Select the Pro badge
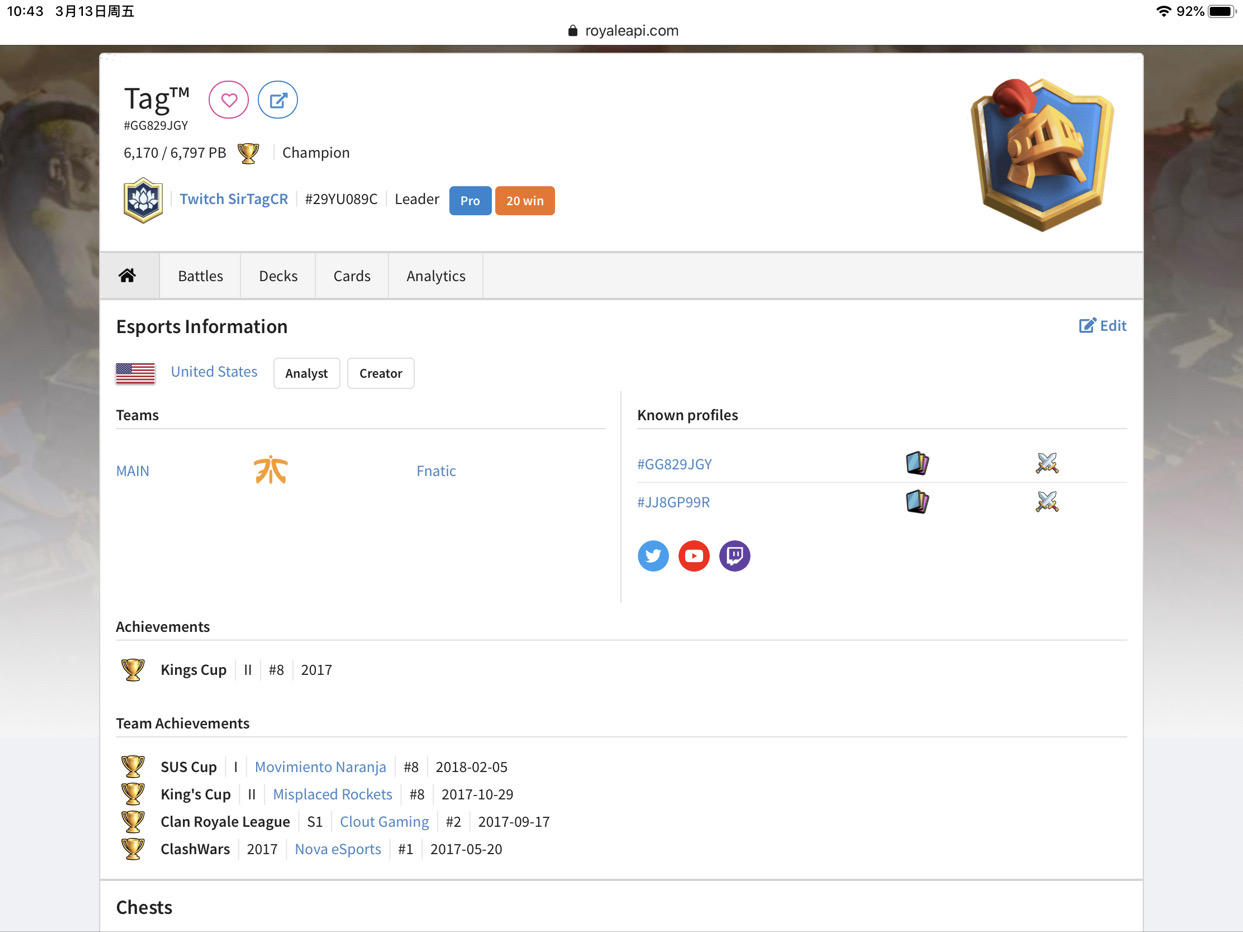This screenshot has width=1243, height=932. pos(470,201)
